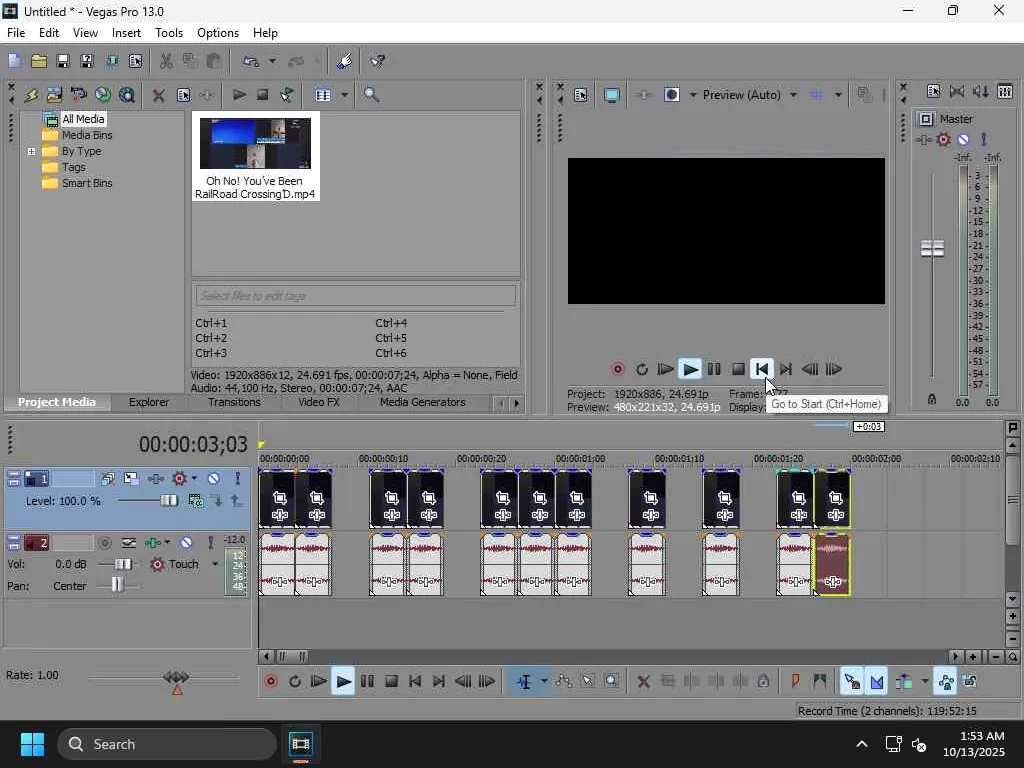Save the project using the floppy icon
Screen dimensions: 1024x768
63,61
